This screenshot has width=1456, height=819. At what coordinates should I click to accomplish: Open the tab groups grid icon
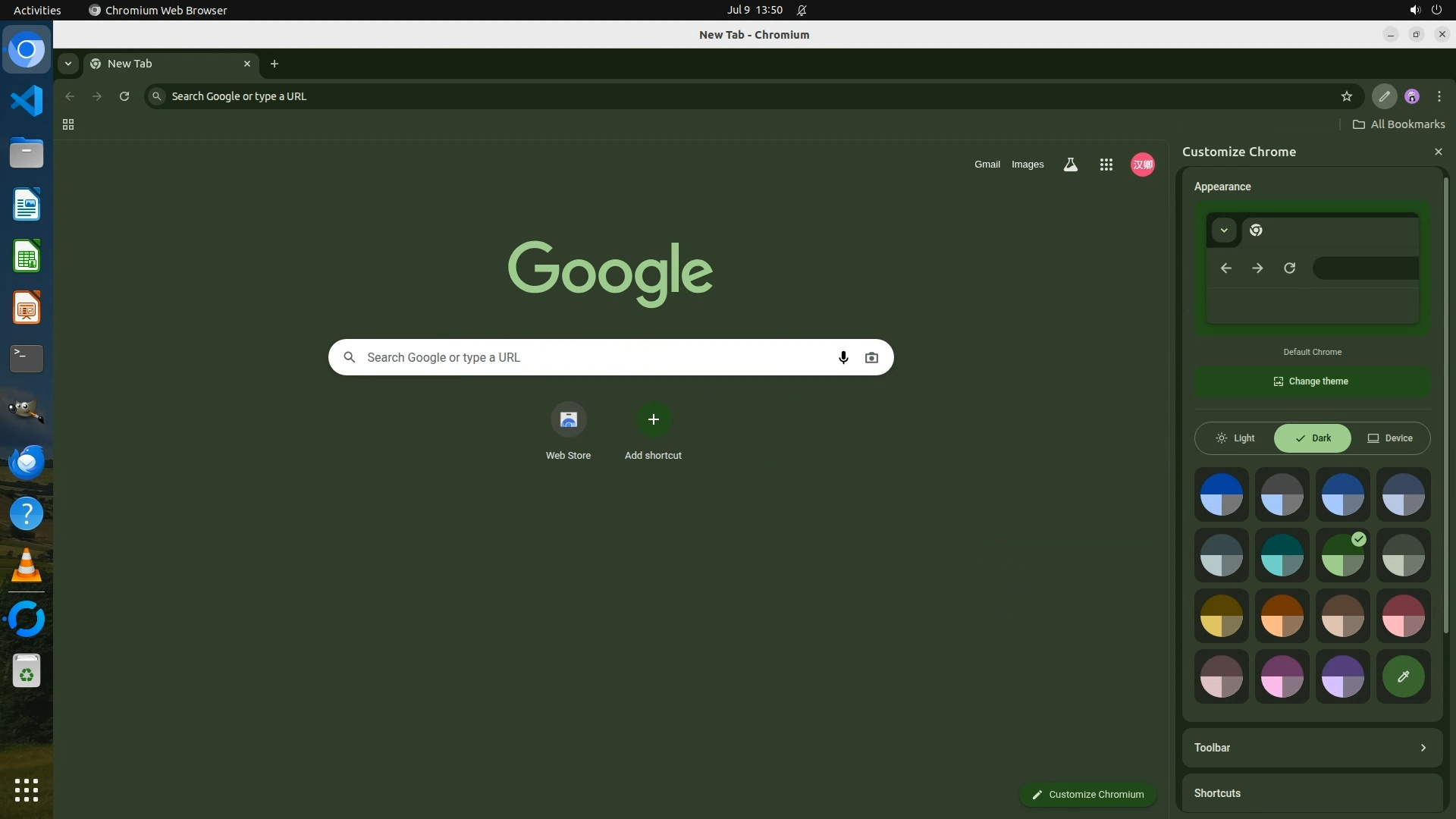click(68, 124)
